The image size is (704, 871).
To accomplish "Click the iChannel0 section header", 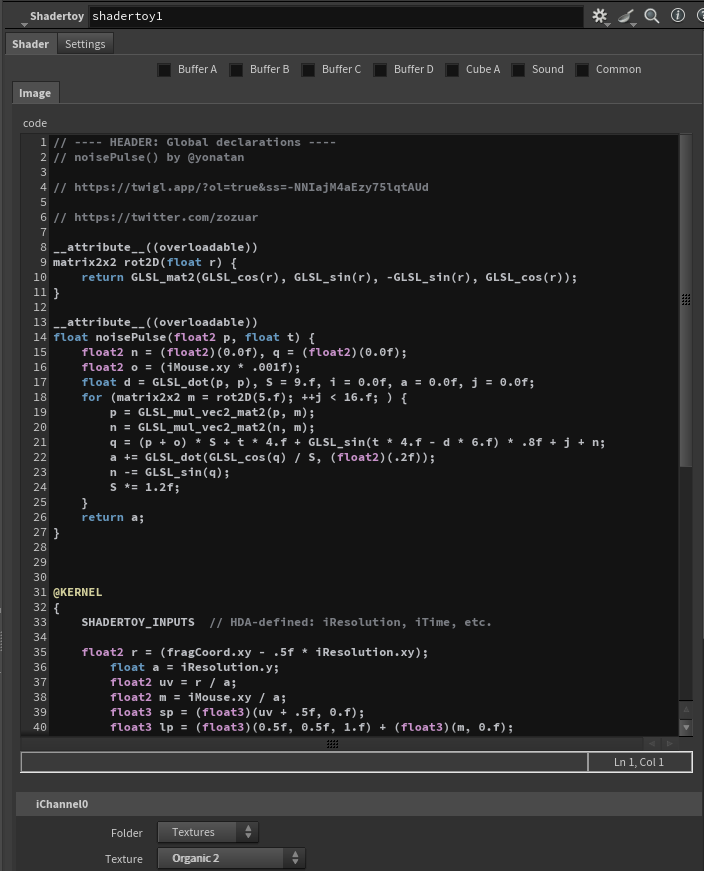I will [358, 804].
